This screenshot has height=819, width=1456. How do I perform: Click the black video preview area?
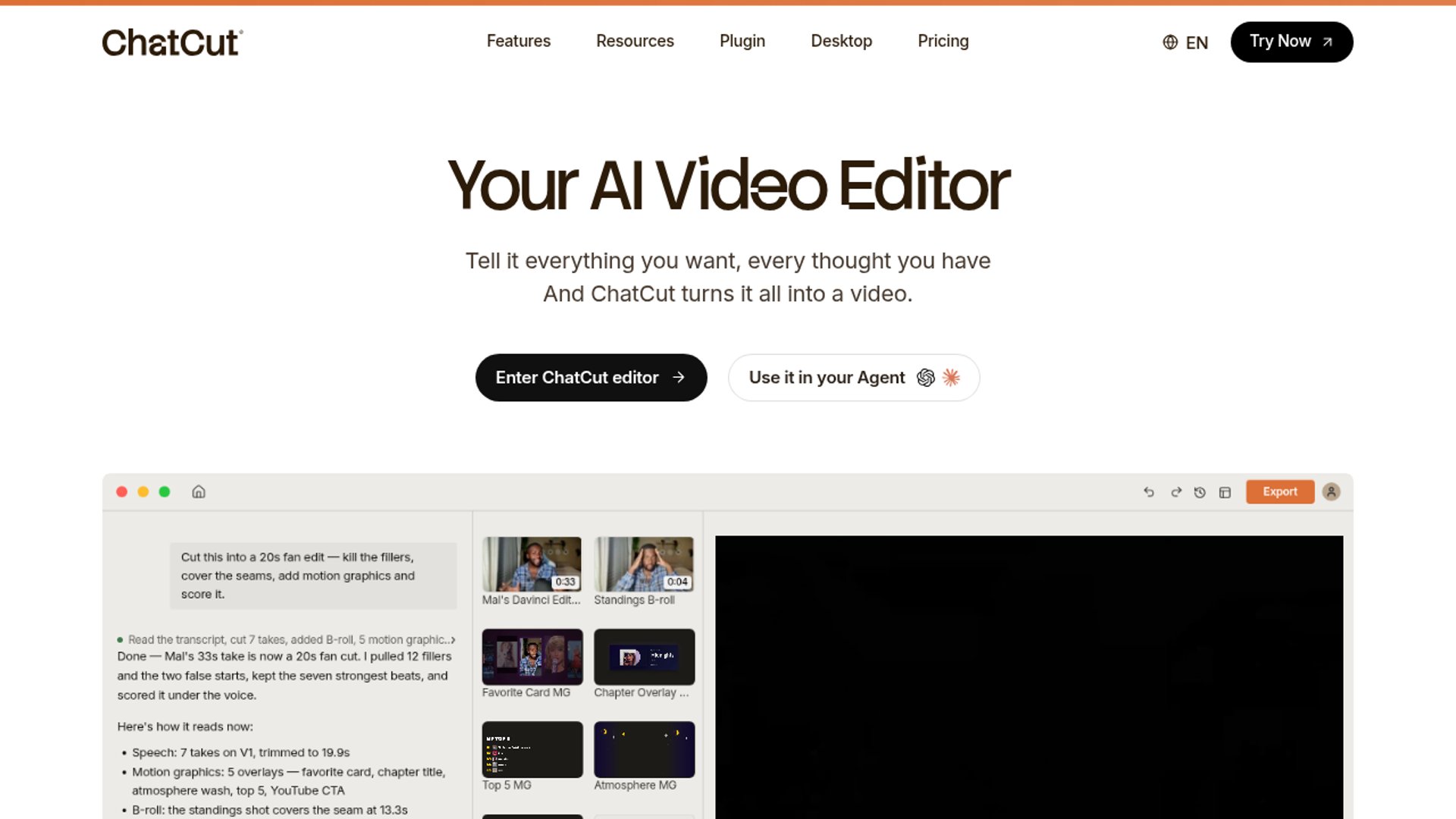pyautogui.click(x=1029, y=677)
